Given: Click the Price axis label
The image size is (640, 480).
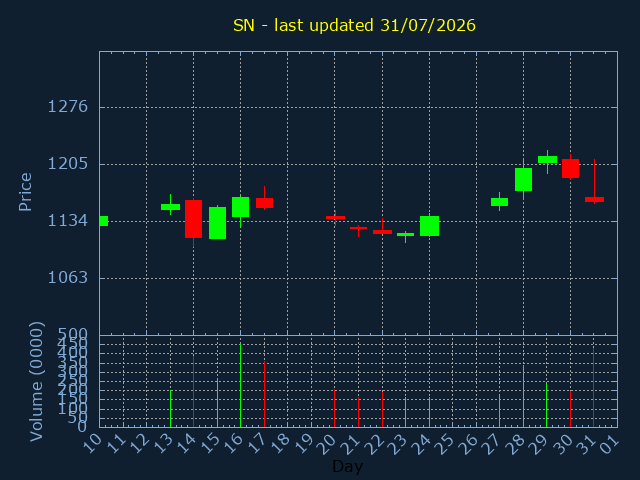Looking at the screenshot, I should [x=25, y=192].
